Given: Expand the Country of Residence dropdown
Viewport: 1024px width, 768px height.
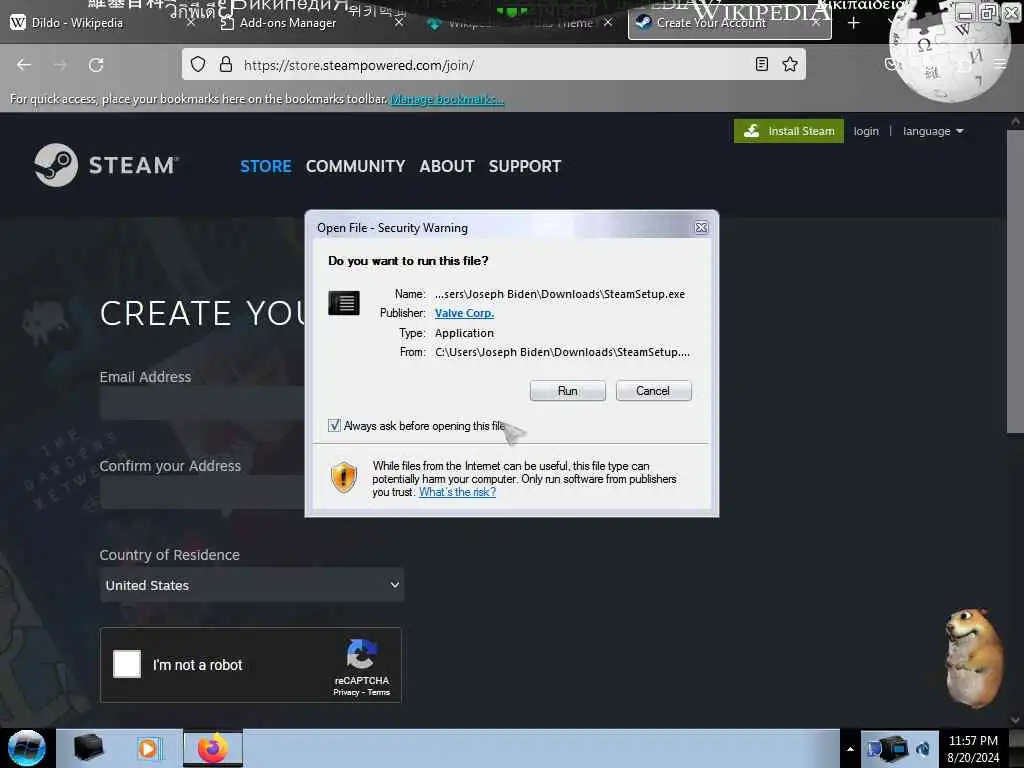Looking at the screenshot, I should pyautogui.click(x=251, y=585).
